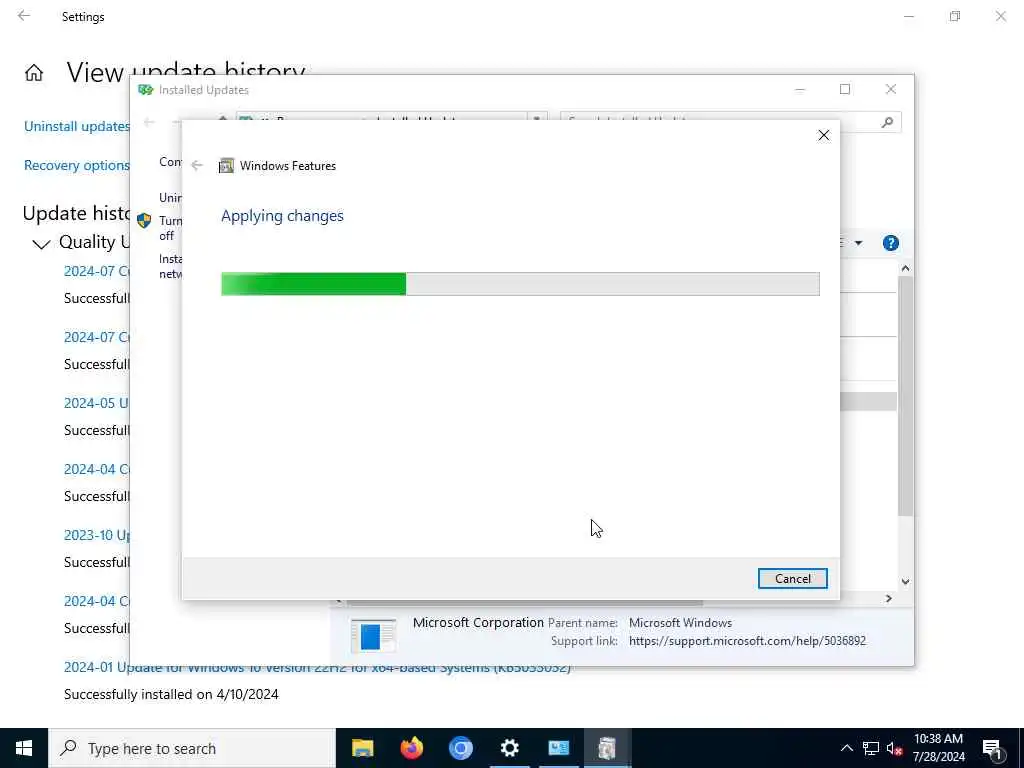Maximize the Installed Updates window
This screenshot has width=1024, height=768.
(845, 89)
